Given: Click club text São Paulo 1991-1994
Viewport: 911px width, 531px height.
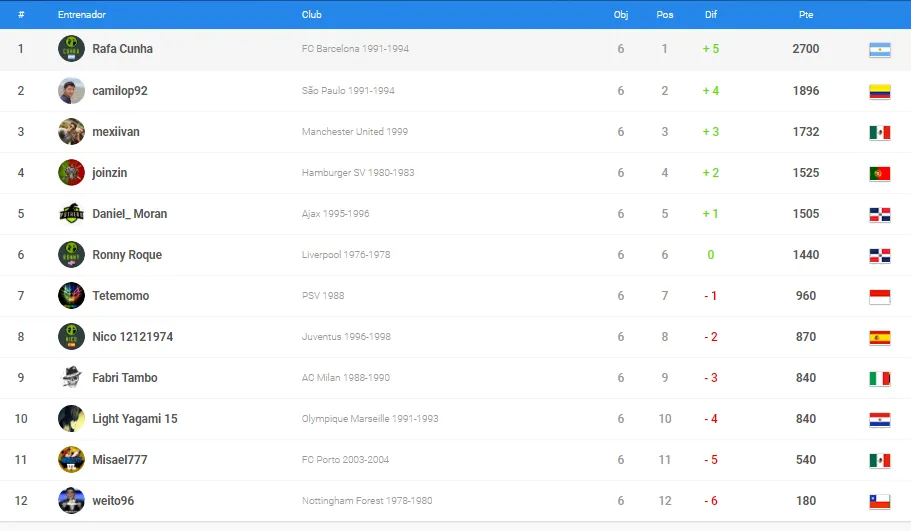Looking at the screenshot, I should point(348,91).
